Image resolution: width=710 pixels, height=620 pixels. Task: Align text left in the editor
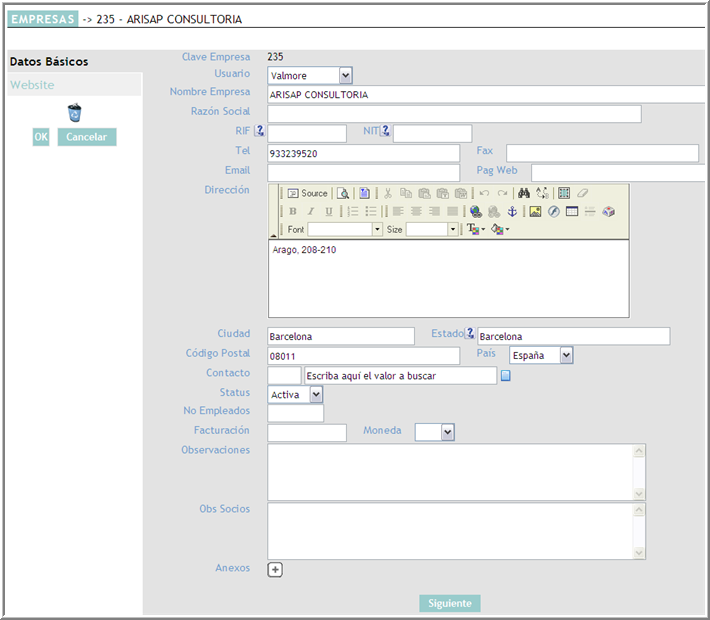398,211
